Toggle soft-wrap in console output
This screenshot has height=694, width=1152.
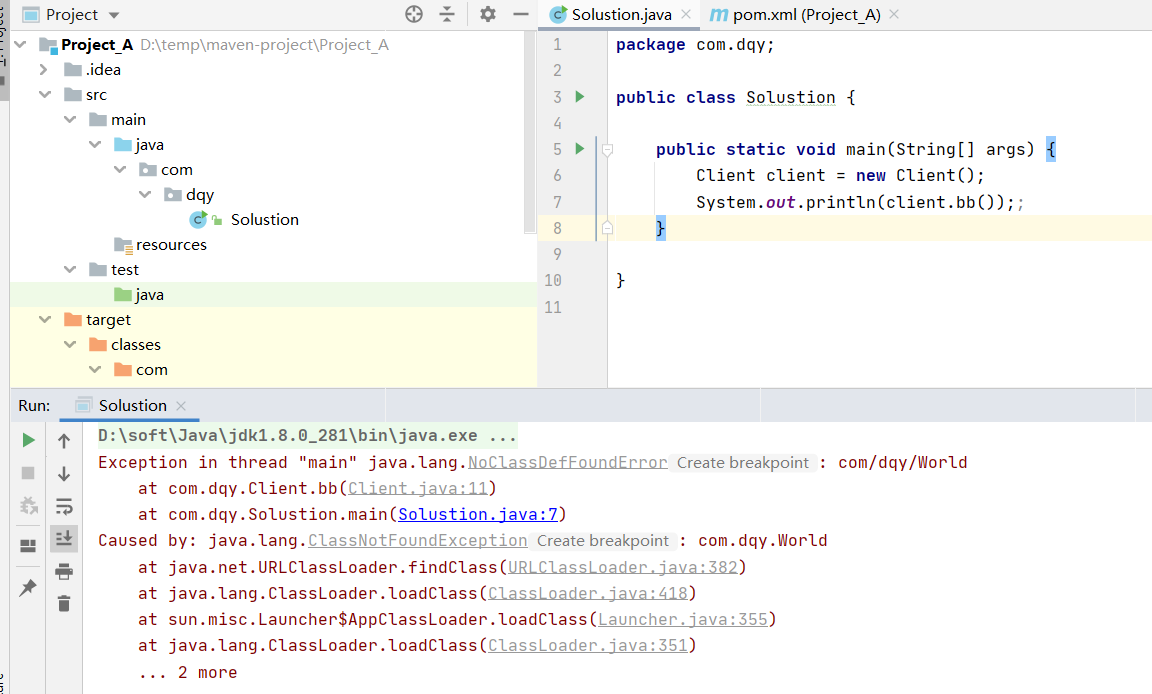pyautogui.click(x=64, y=506)
